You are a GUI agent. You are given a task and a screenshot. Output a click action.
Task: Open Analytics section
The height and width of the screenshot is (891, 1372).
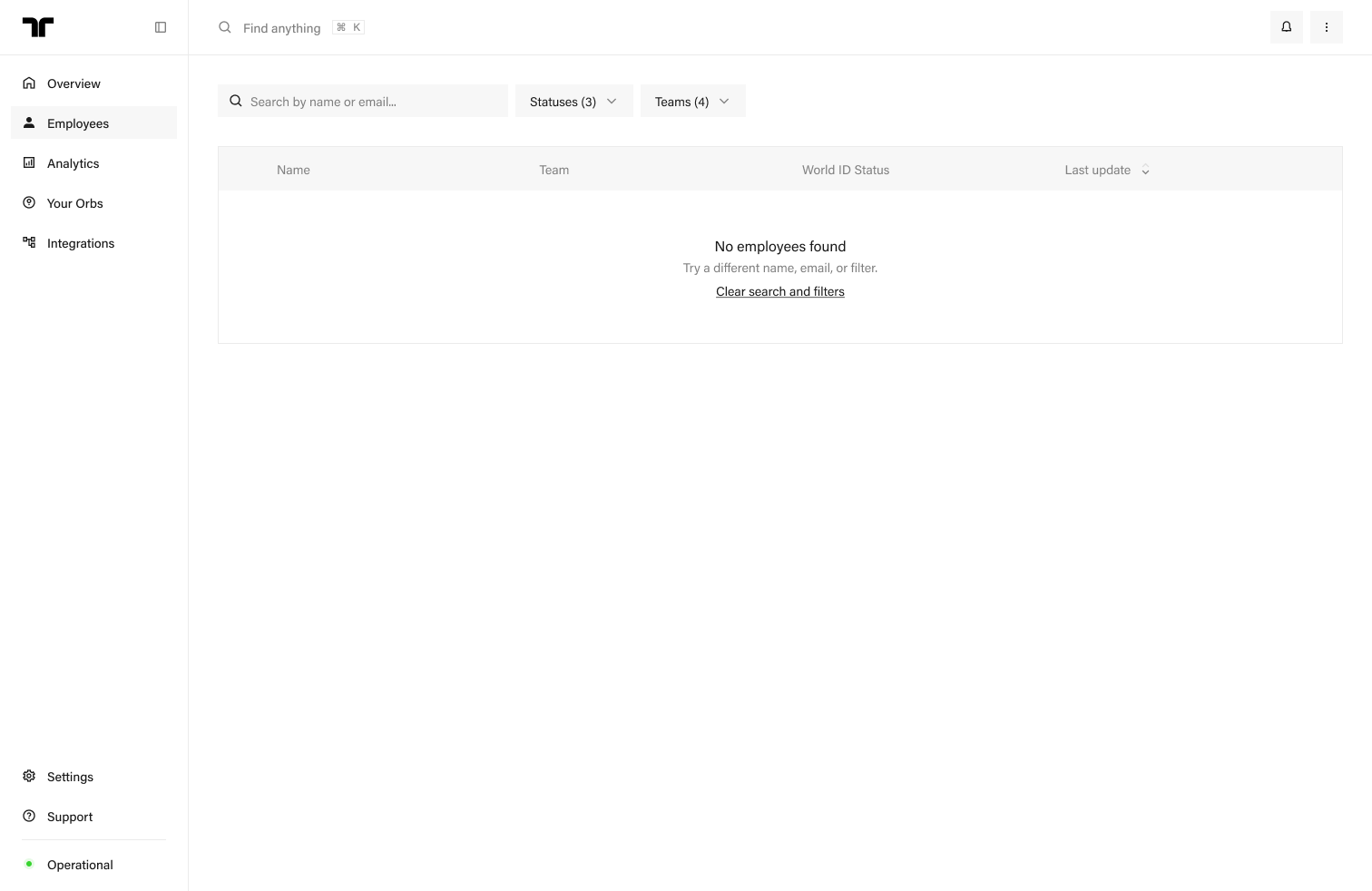94,162
